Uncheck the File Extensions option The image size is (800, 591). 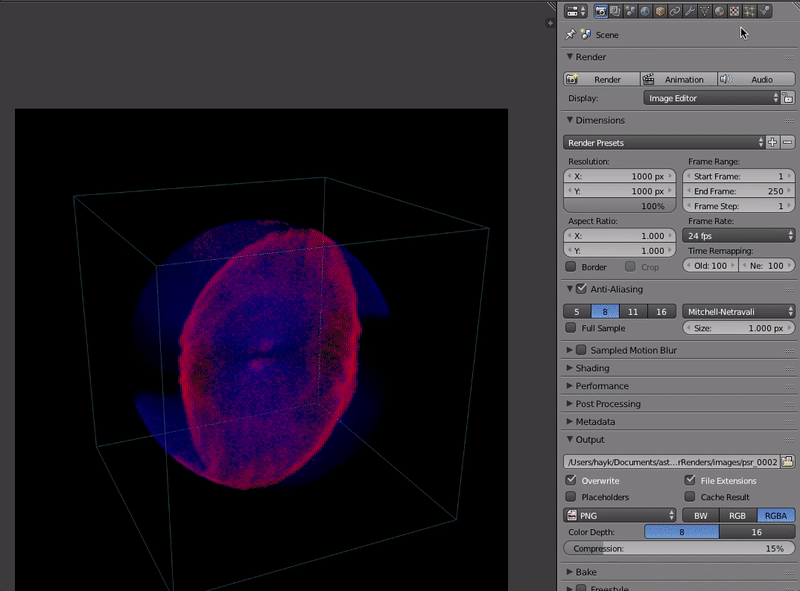(690, 480)
